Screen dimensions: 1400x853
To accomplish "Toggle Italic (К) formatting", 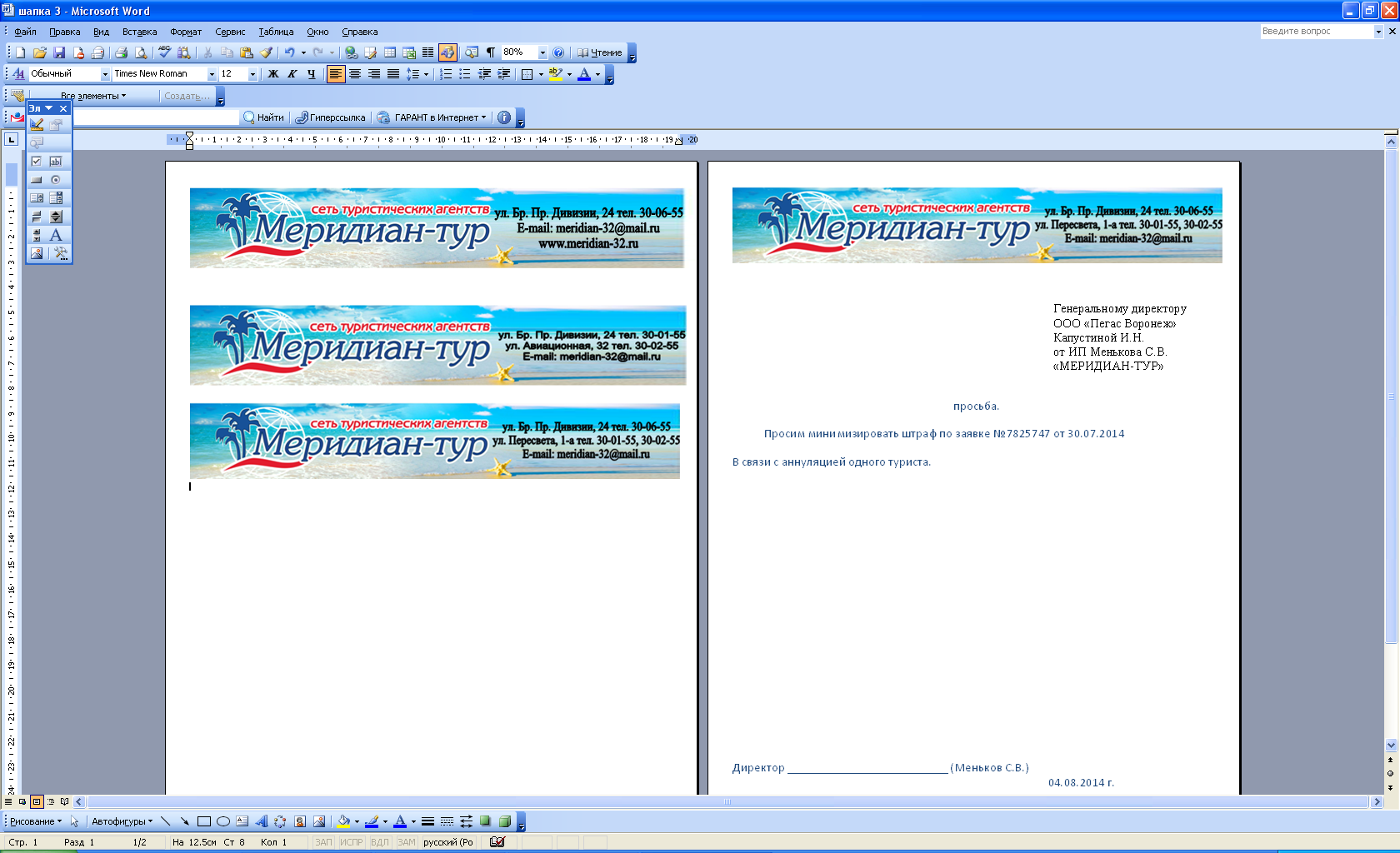I will click(292, 74).
